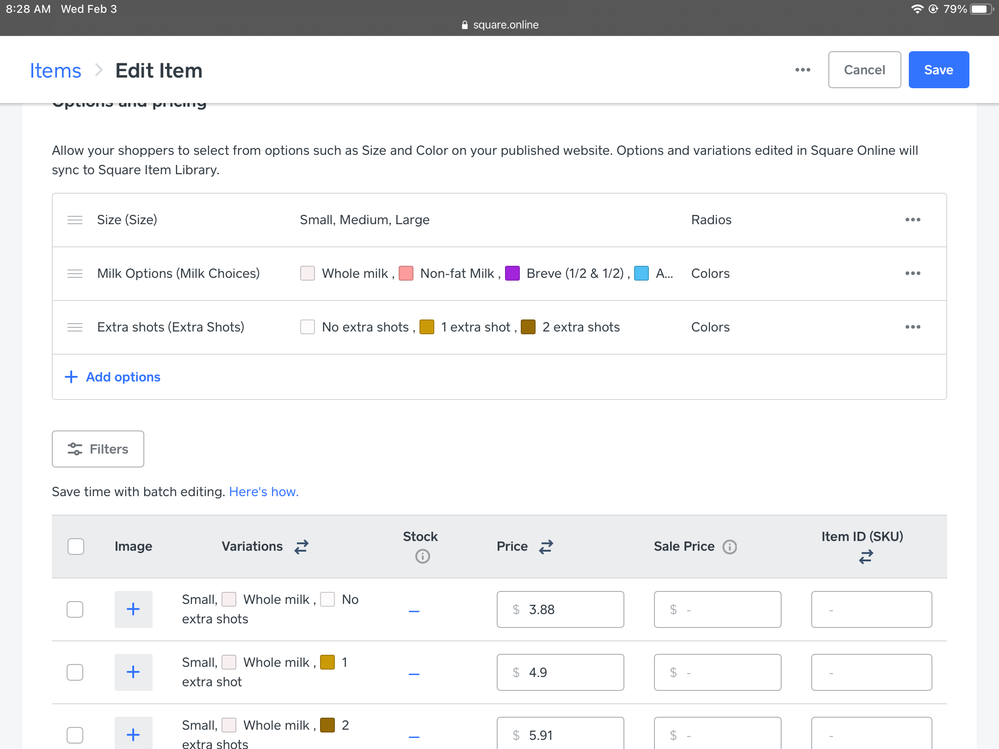Screen dimensions: 999x749
Task: Open more actions for Extra shots option
Action: (x=912, y=327)
